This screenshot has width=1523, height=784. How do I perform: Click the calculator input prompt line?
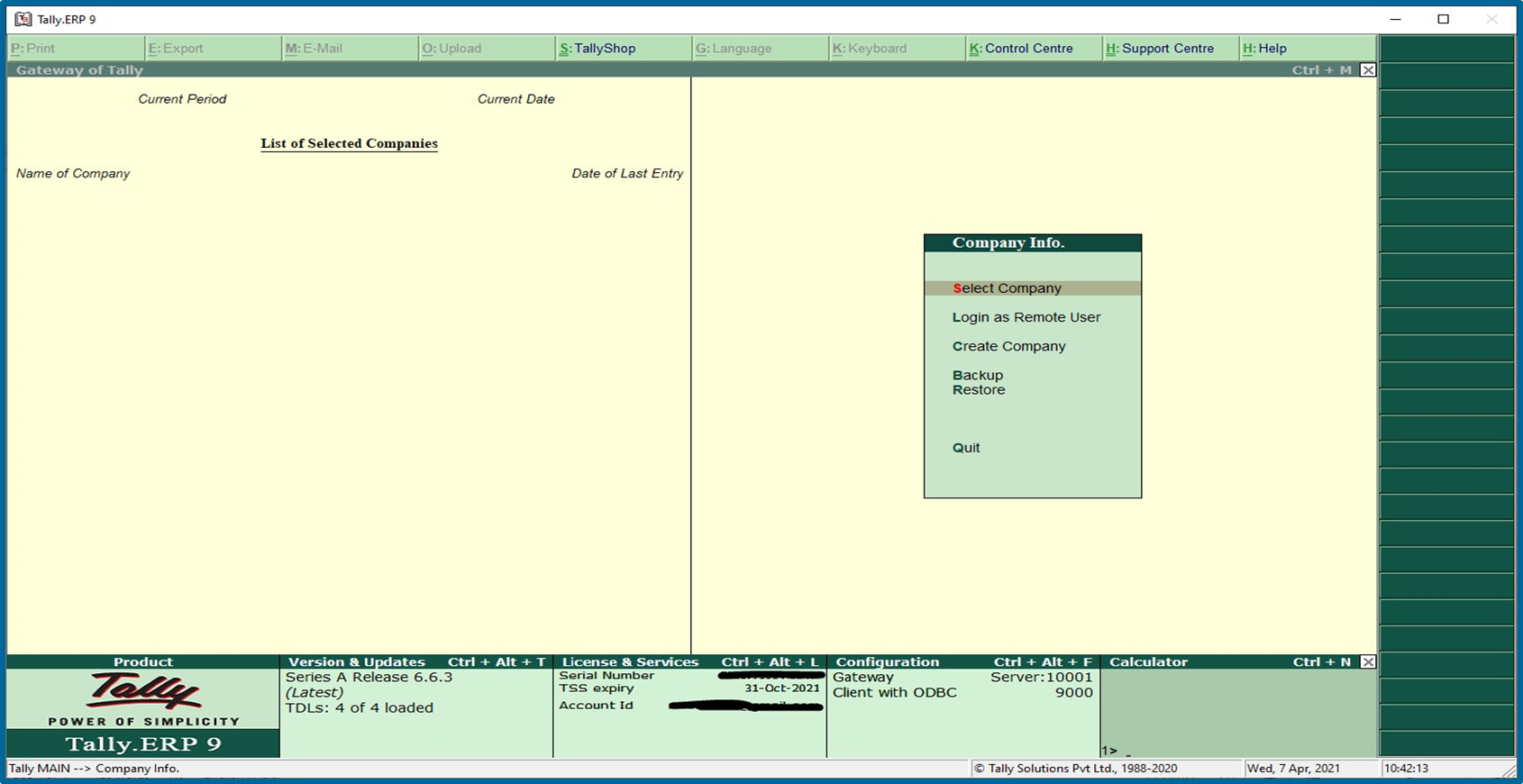[1238, 751]
